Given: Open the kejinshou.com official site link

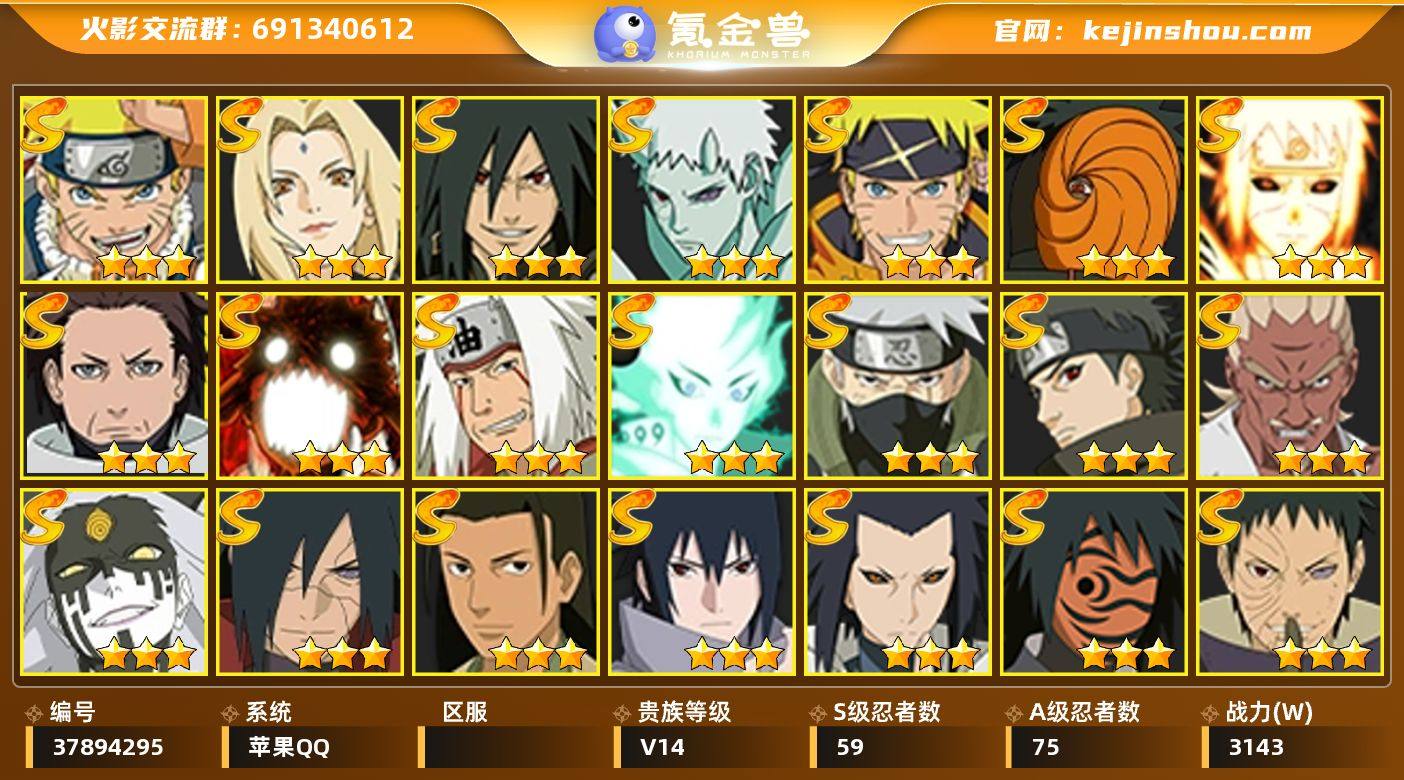Looking at the screenshot, I should click(x=1196, y=31).
